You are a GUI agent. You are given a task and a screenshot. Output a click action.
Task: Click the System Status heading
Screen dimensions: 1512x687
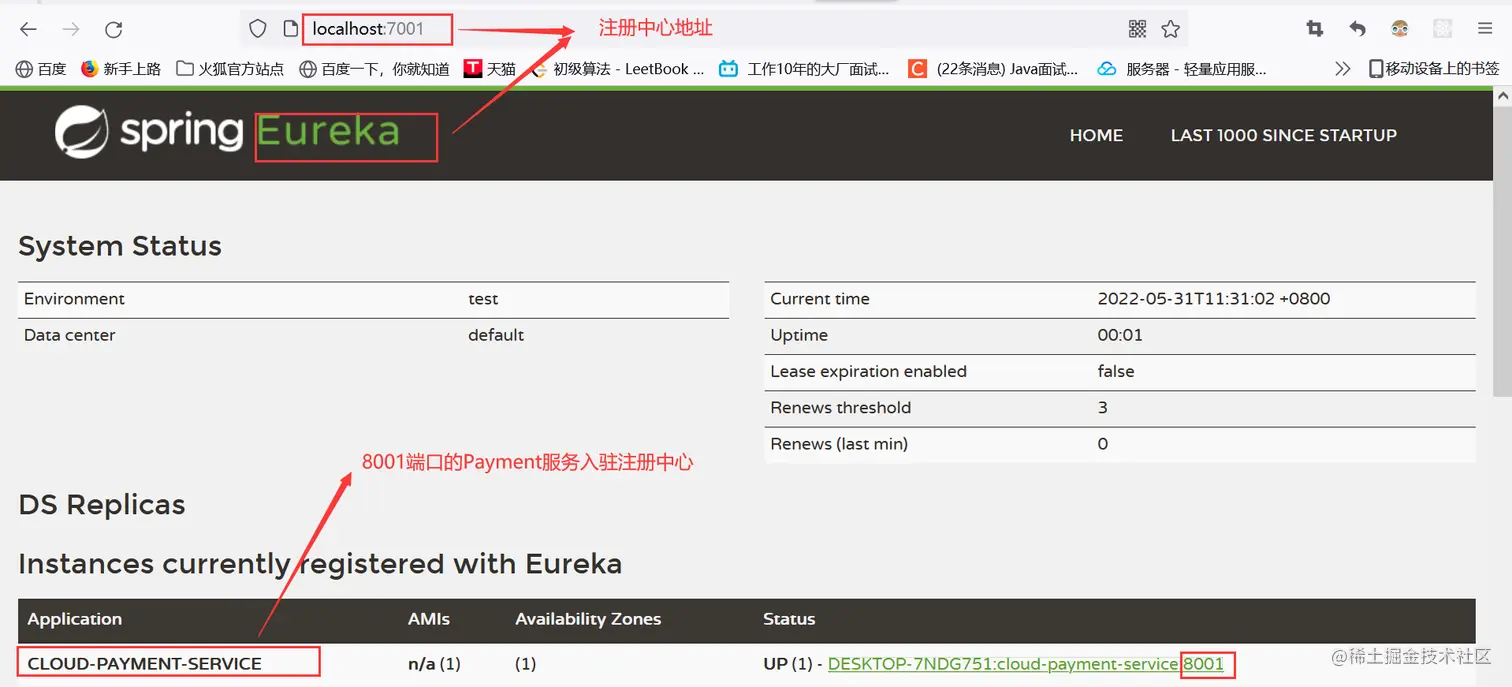[x=120, y=246]
